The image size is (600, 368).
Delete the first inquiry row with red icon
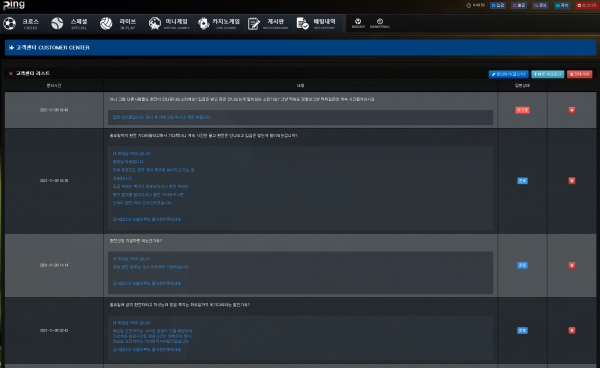pos(572,110)
